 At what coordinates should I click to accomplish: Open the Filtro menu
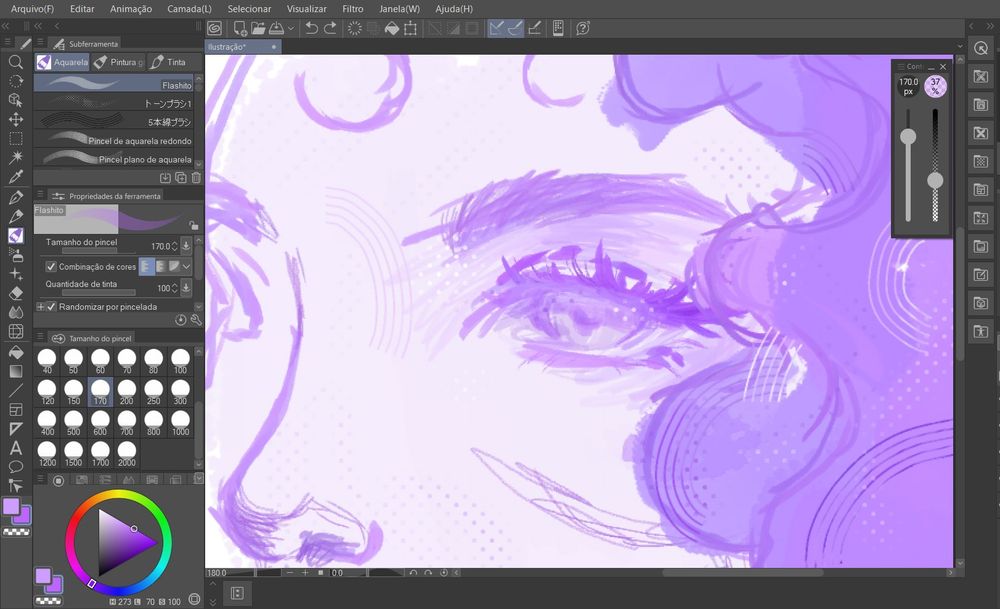click(353, 9)
